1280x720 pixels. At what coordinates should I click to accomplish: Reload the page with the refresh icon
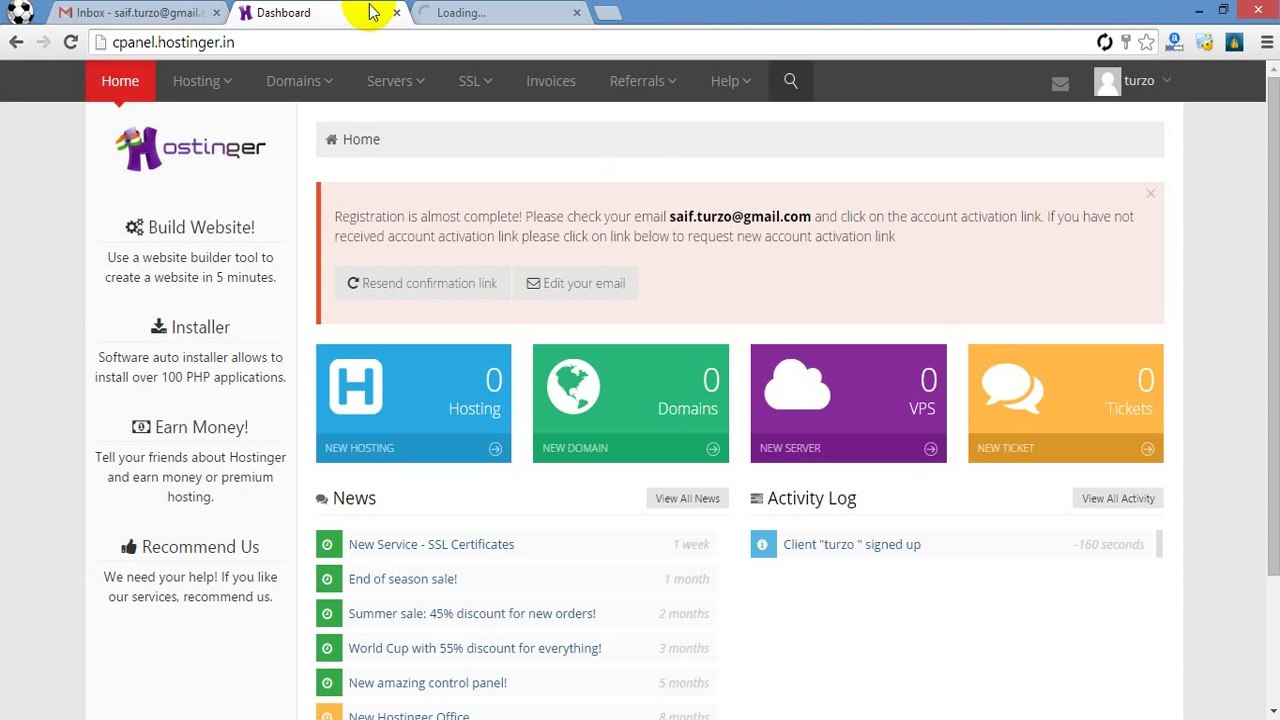pyautogui.click(x=70, y=42)
